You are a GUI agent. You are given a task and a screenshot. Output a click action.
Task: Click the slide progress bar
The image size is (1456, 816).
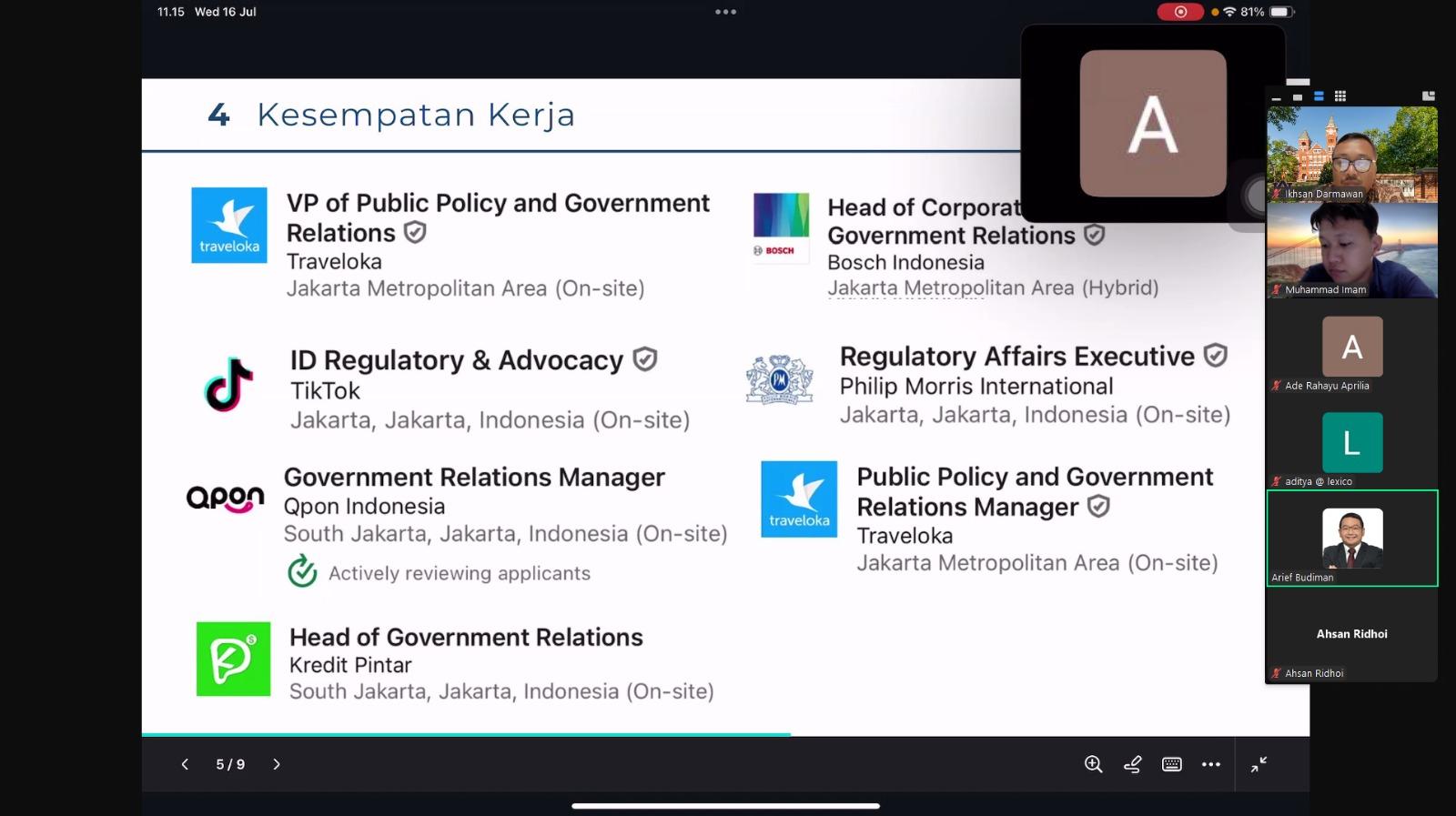[466, 734]
